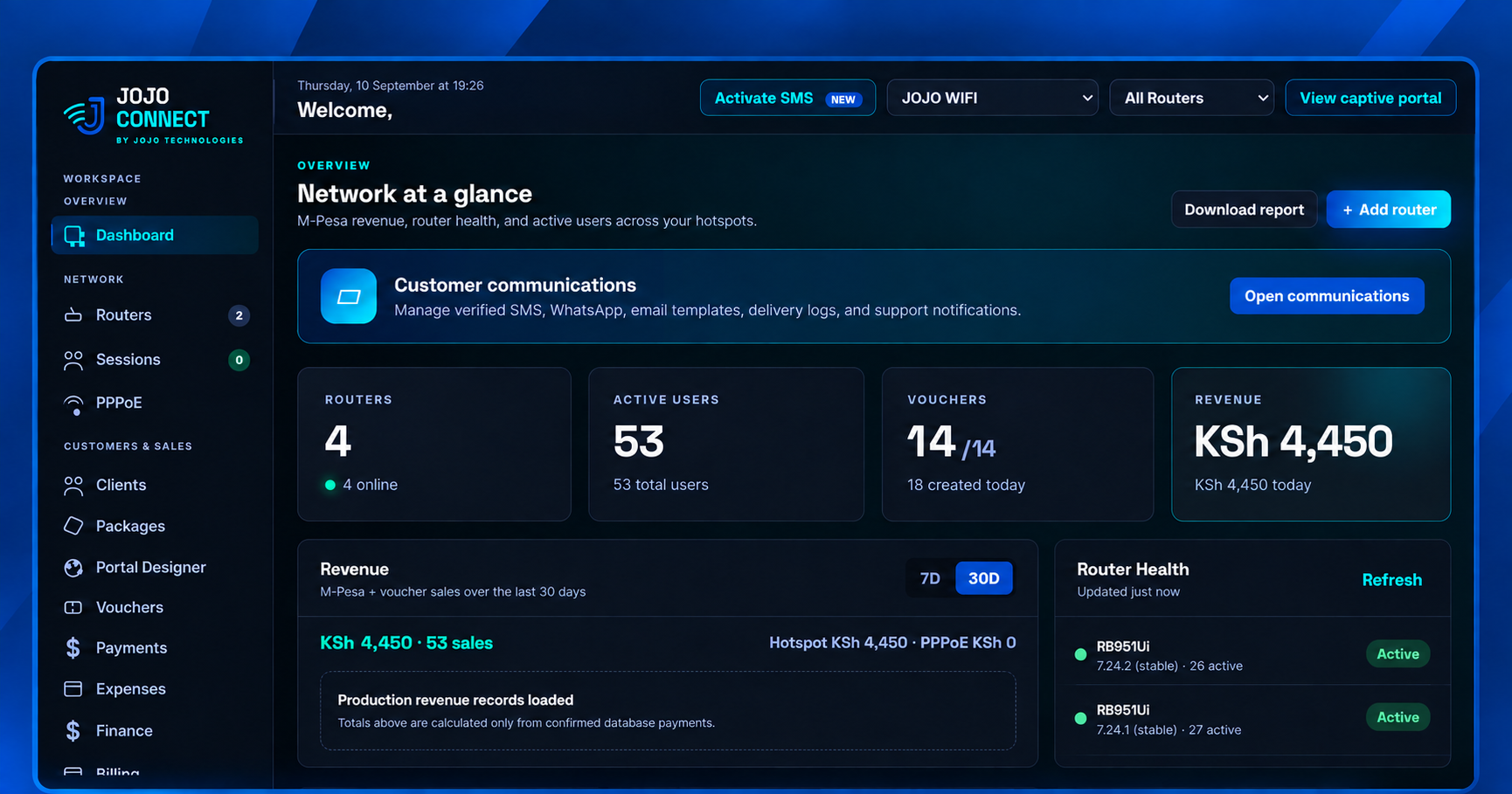Click 'Thursday, 10 September at 19:26' date text

click(x=390, y=86)
